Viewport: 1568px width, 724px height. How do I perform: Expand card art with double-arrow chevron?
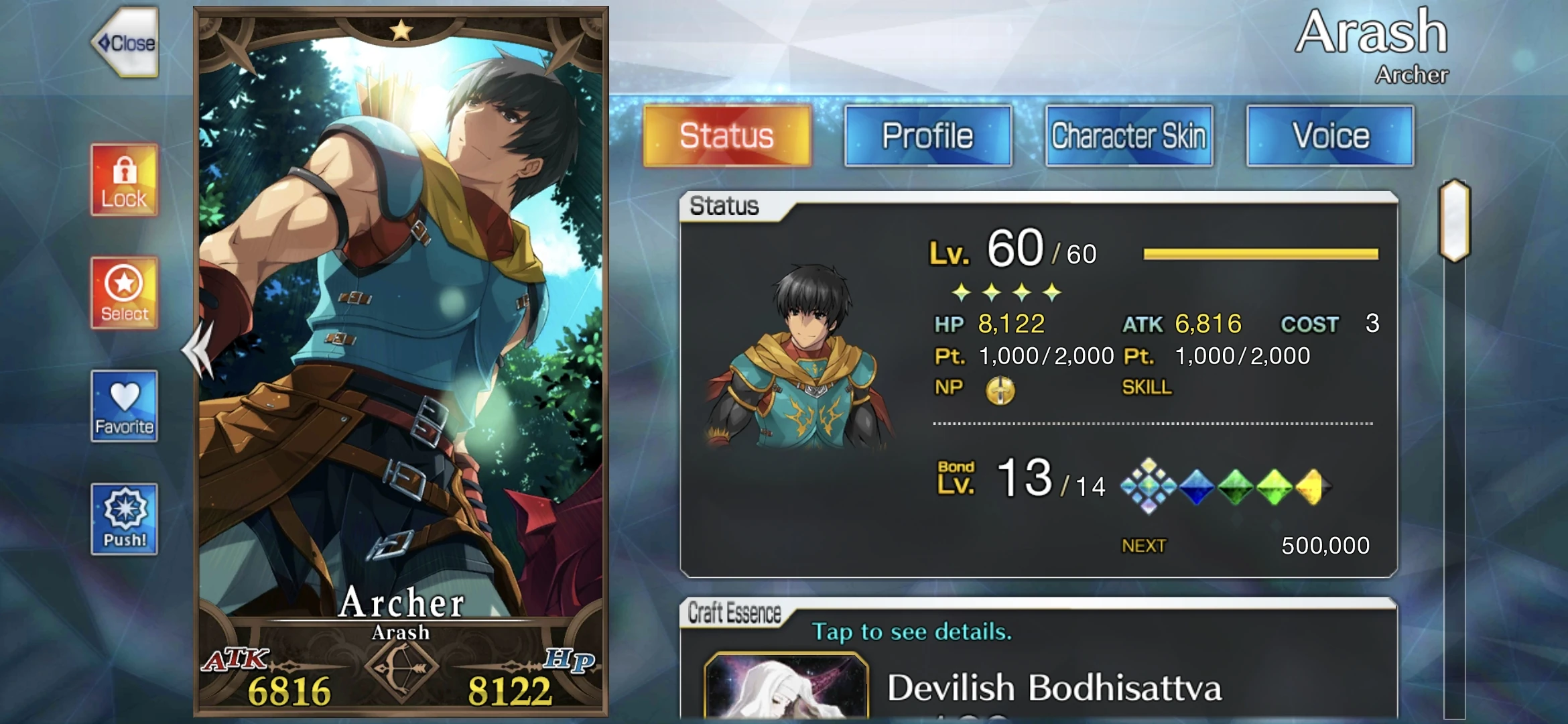click(x=198, y=349)
